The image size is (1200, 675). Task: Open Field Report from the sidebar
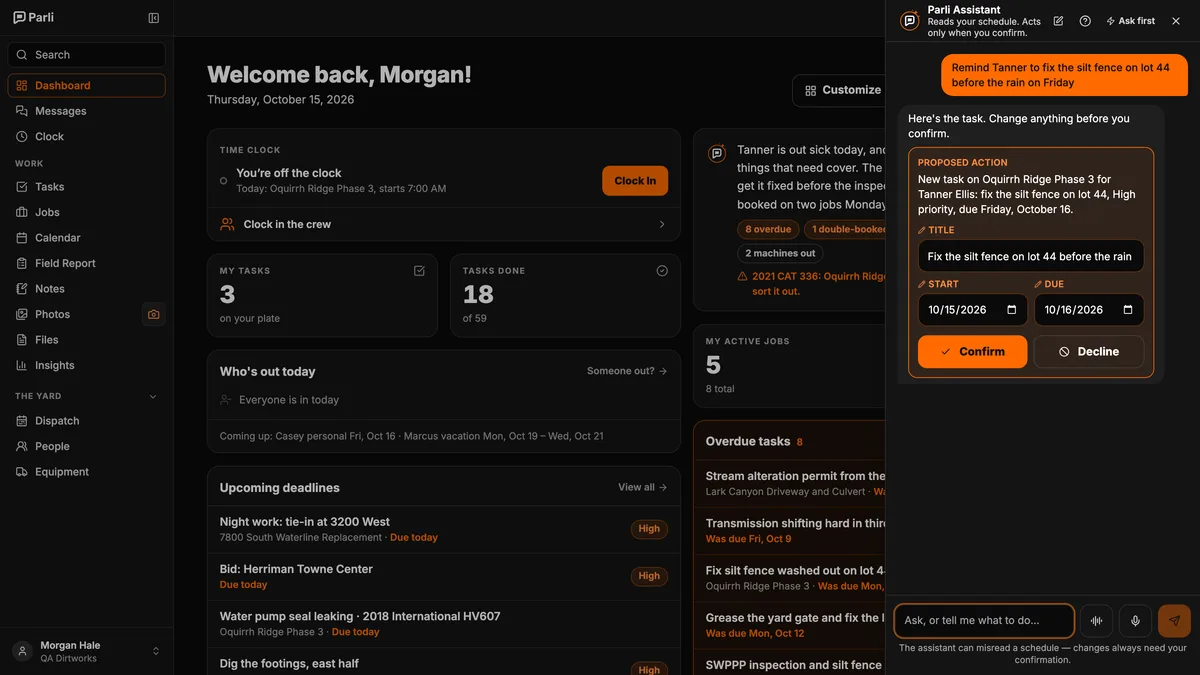click(87, 264)
